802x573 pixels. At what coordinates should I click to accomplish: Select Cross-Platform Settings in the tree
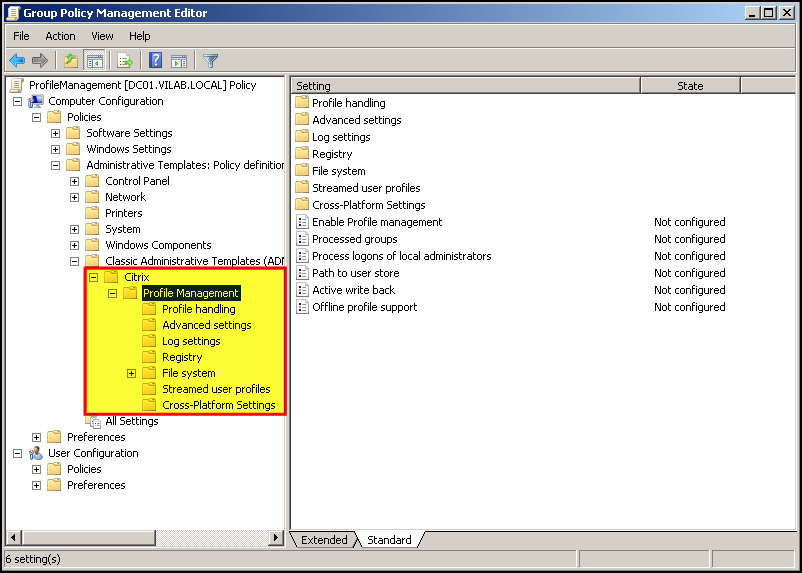pos(218,405)
